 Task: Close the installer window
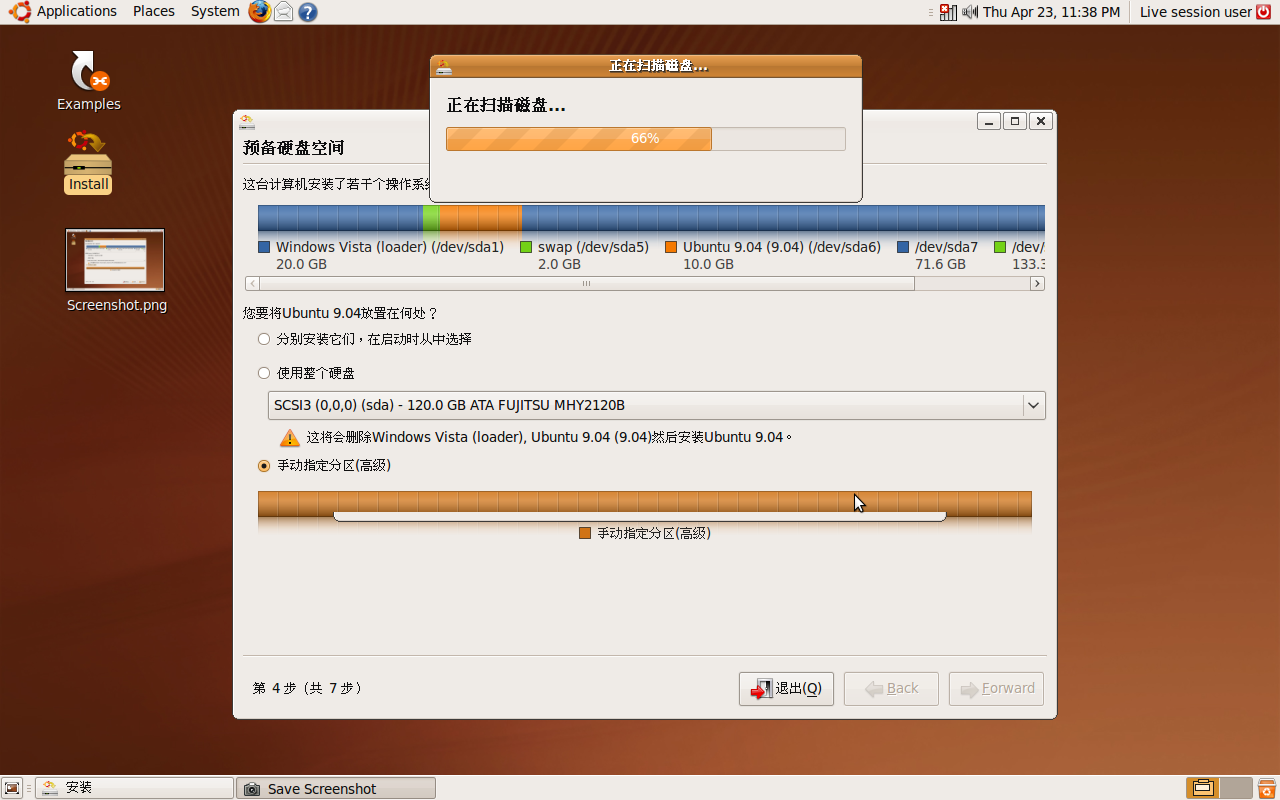point(1041,121)
